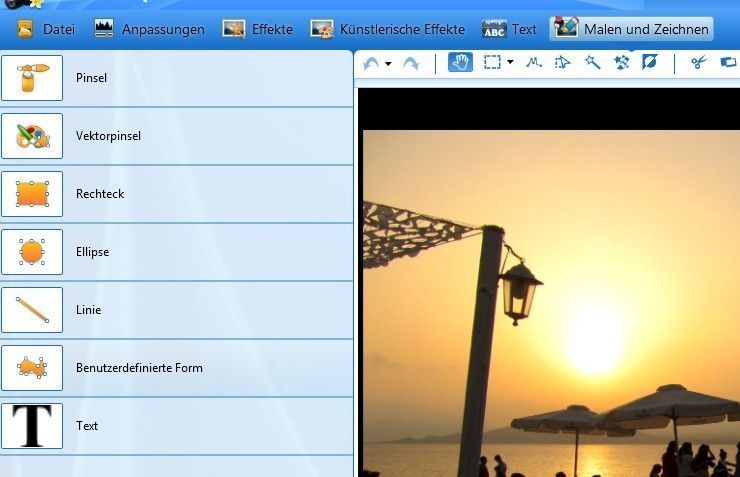Click the undo arrow icon
740x477 pixels.
tap(371, 63)
